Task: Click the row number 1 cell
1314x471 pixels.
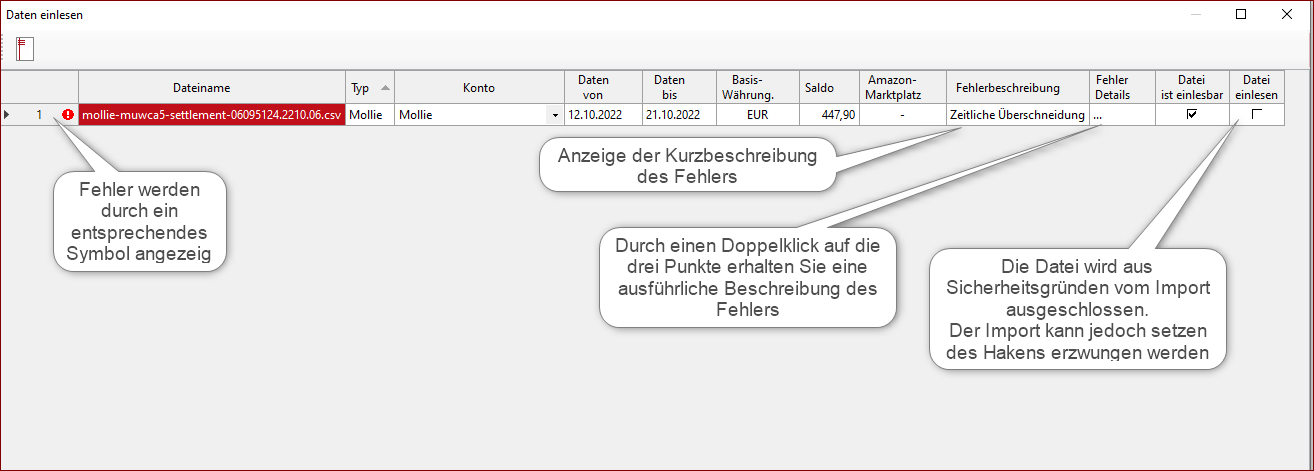Action: (39, 115)
